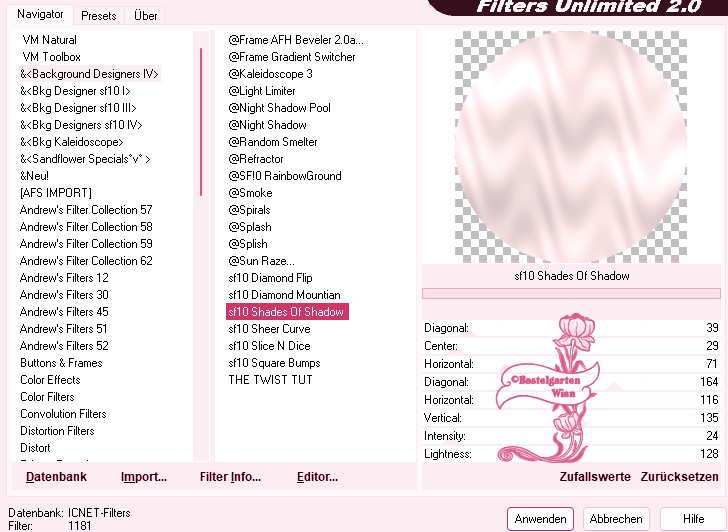The width and height of the screenshot is (728, 532).
Task: Select sf10 Sheer Curve filter
Action: 269,329
